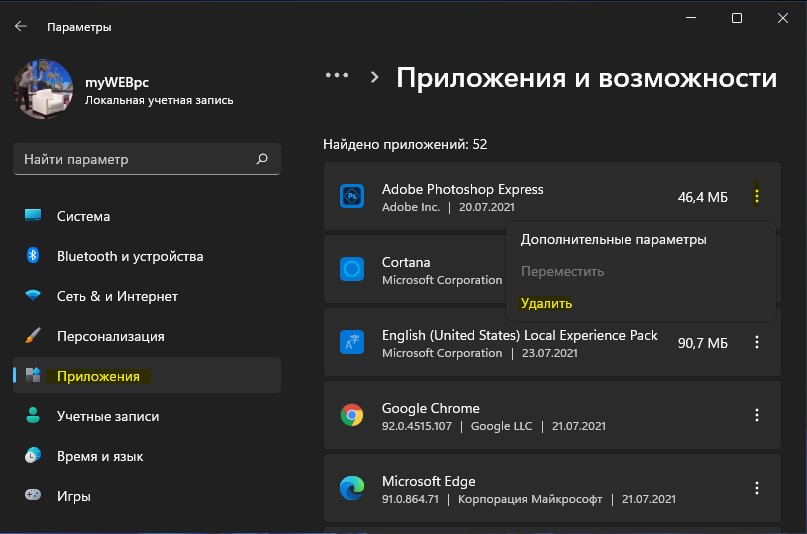
Task: Maximize the Параметры window
Action: click(737, 18)
